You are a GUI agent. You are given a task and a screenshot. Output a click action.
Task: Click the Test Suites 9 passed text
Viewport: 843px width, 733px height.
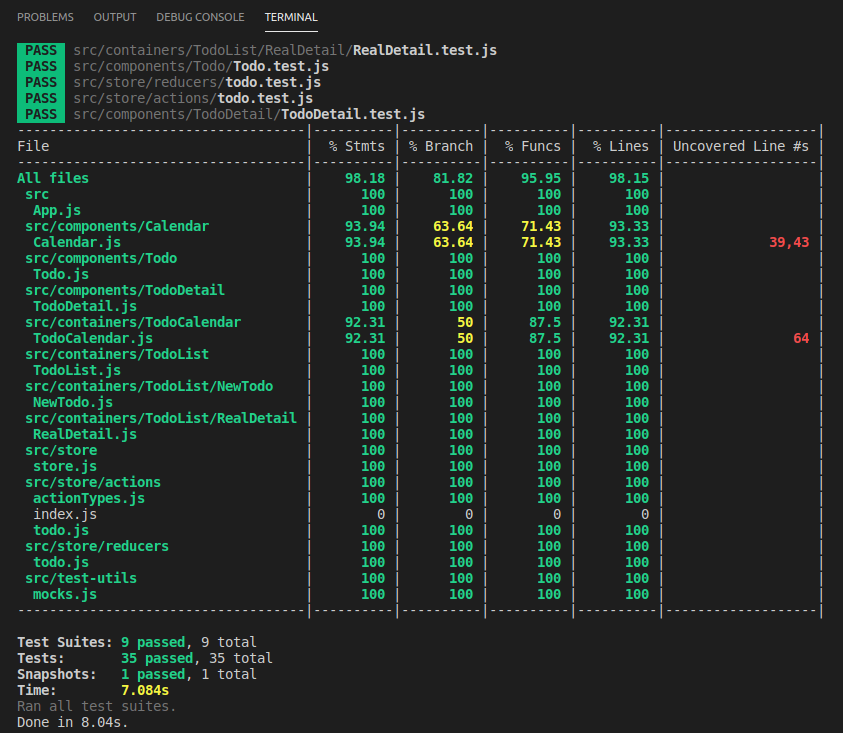point(153,643)
